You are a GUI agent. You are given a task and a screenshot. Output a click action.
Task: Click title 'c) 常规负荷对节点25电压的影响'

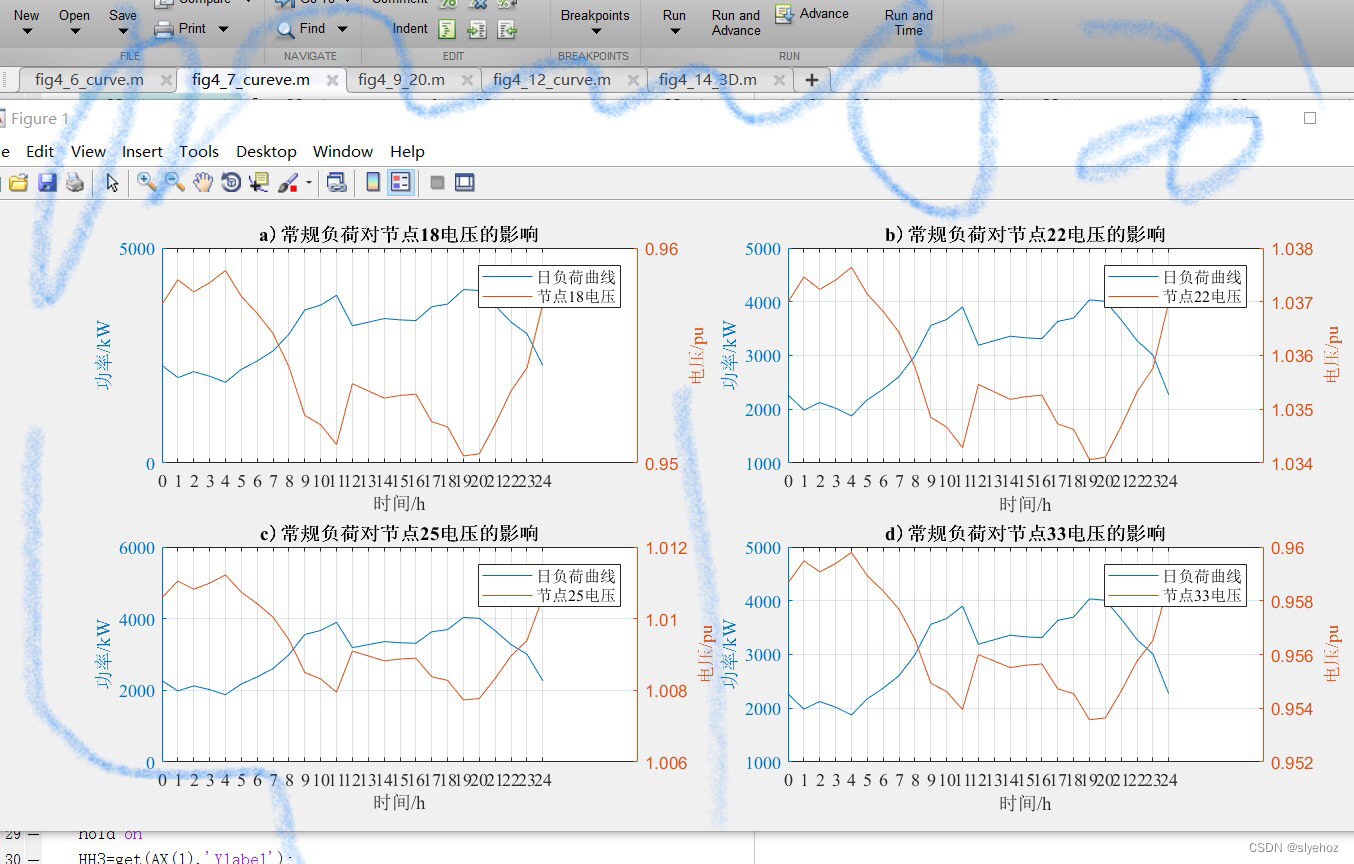399,534
